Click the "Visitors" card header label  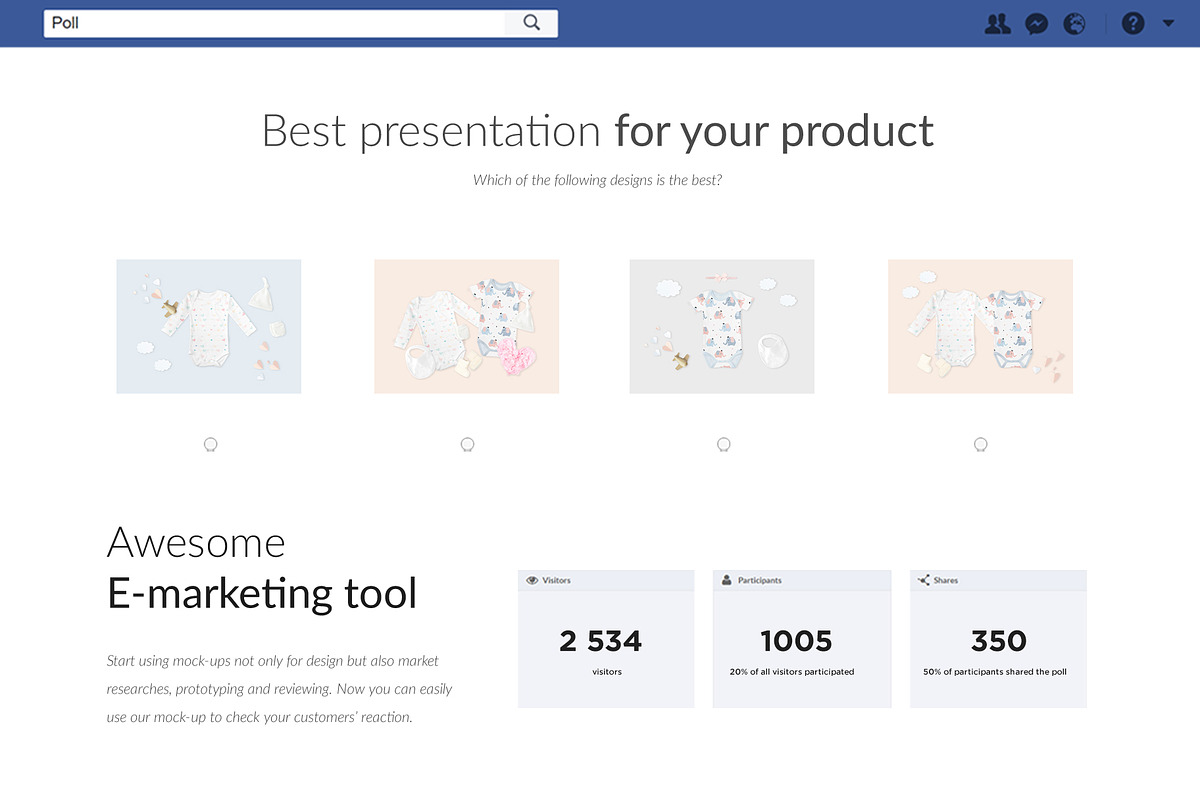click(557, 580)
